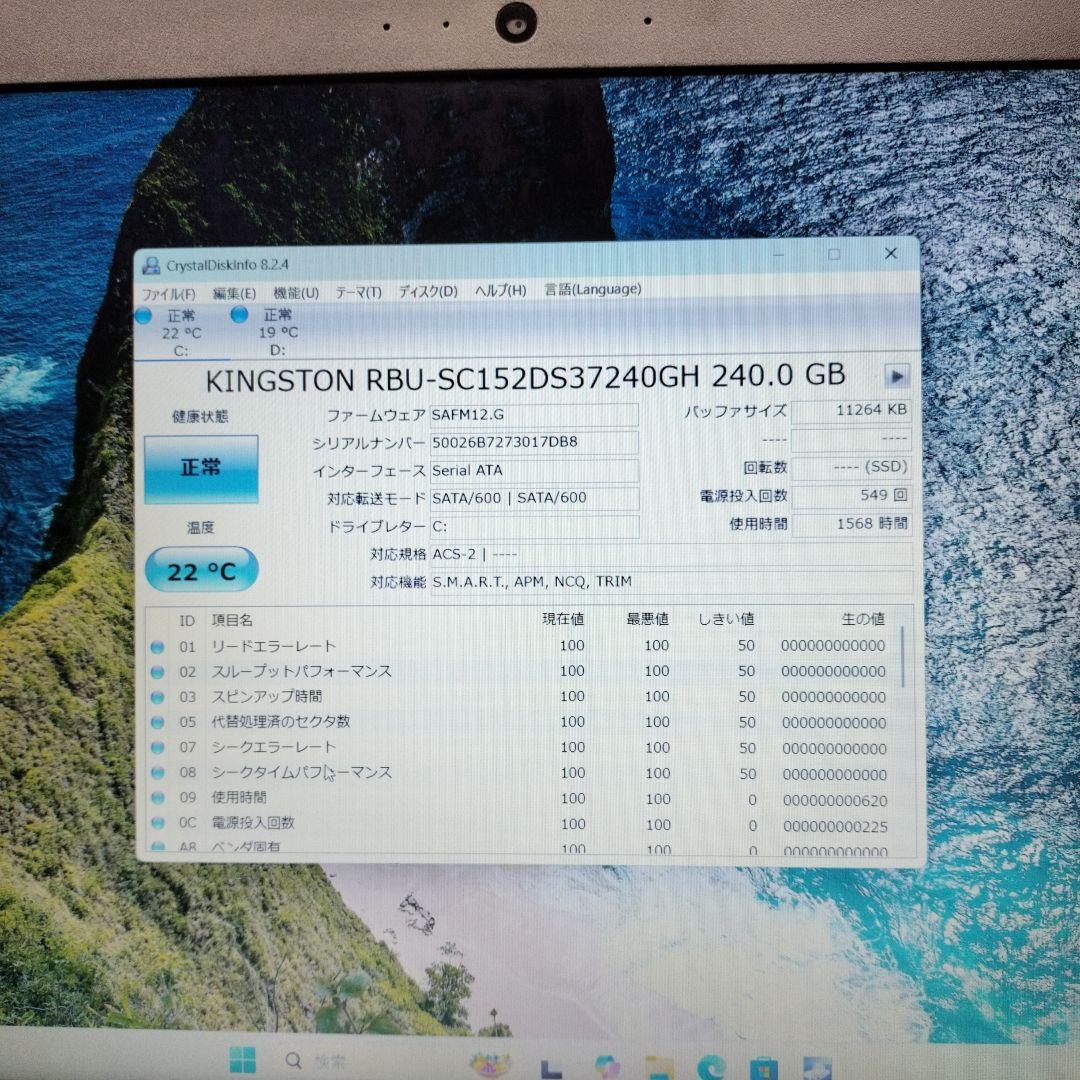This screenshot has height=1080, width=1080.
Task: Select the シークエラーレート row
Action: [521, 748]
